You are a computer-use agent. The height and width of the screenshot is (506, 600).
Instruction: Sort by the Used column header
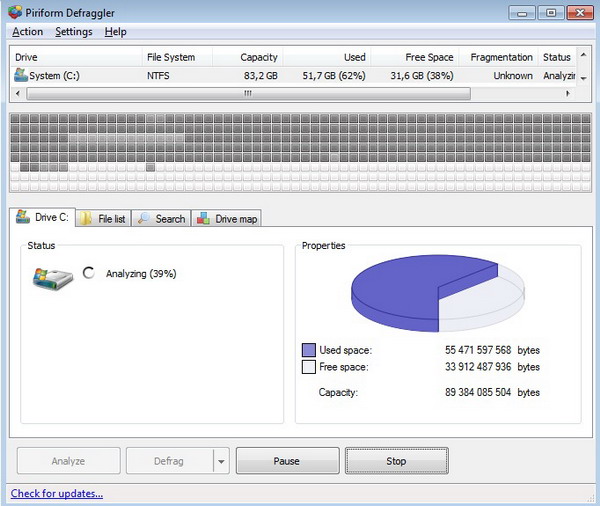tap(327, 57)
